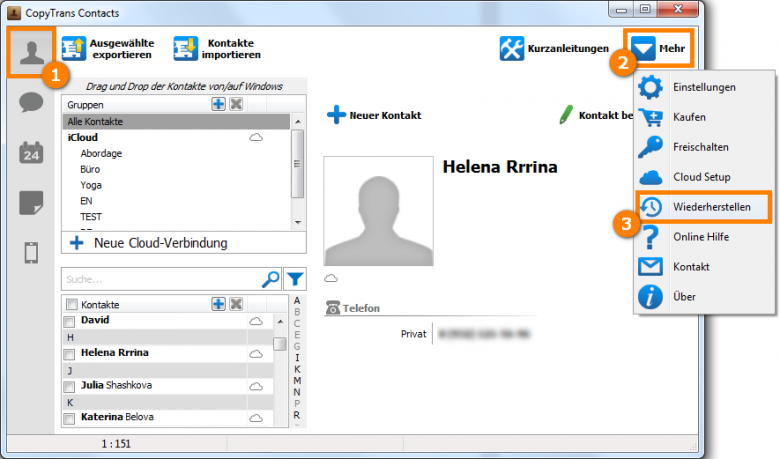
Task: Tick the checkbox for David
Action: (x=70, y=322)
